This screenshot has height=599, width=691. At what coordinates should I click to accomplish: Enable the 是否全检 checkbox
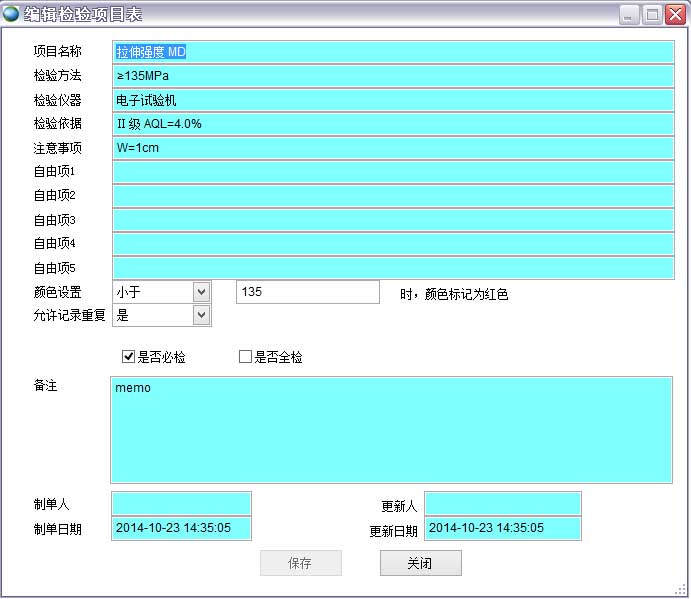coord(245,357)
